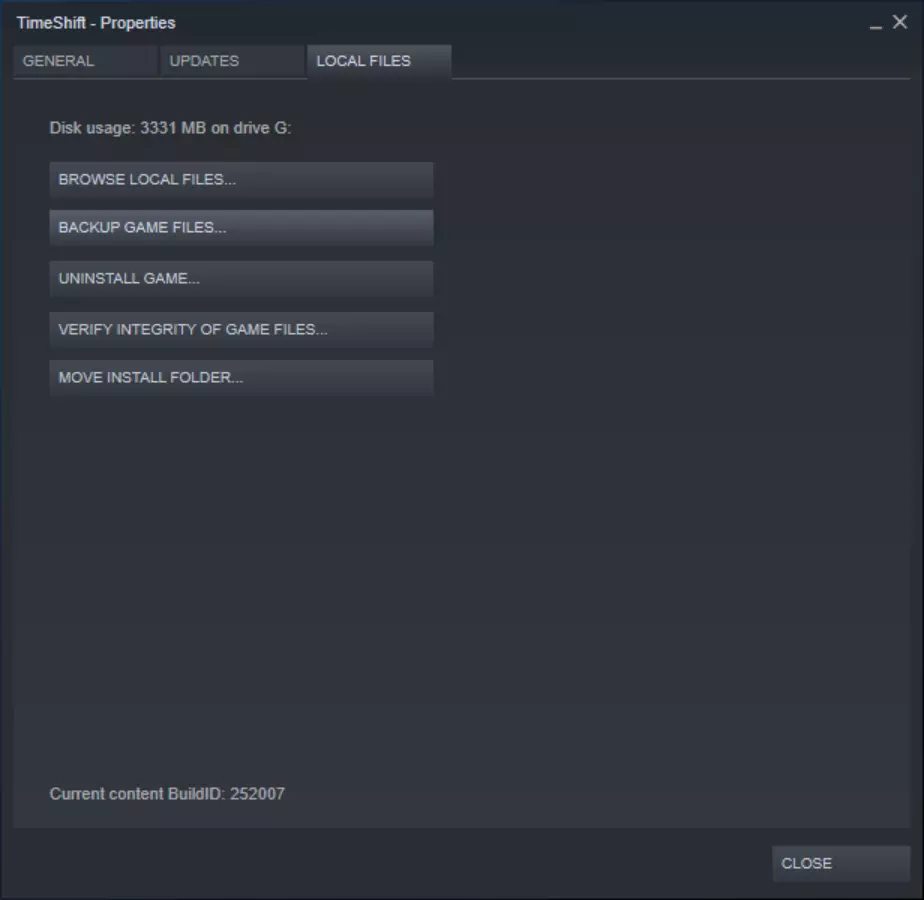This screenshot has width=924, height=900.
Task: Click the CLOSE button at bottom
Action: (841, 863)
